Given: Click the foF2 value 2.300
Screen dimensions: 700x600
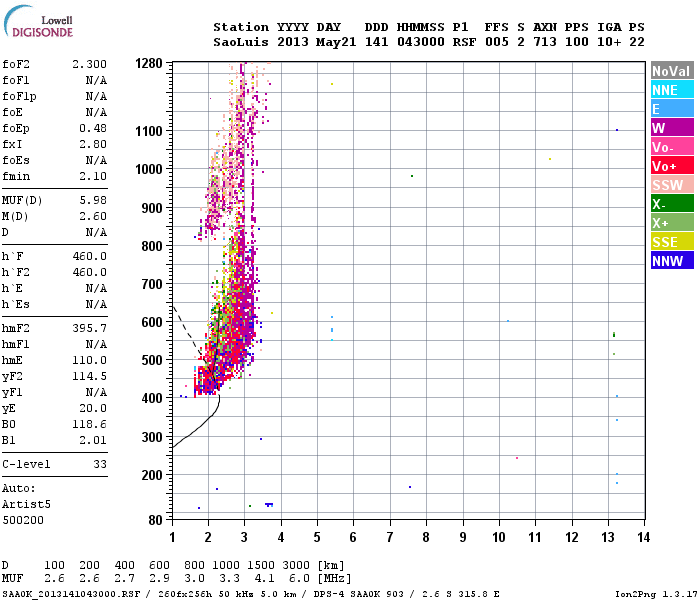Looking at the screenshot, I should point(89,64).
